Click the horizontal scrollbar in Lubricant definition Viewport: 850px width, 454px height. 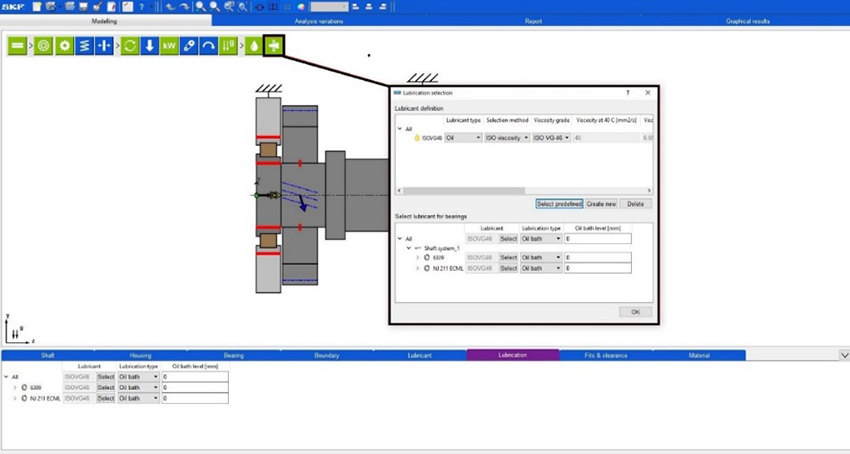coord(460,190)
